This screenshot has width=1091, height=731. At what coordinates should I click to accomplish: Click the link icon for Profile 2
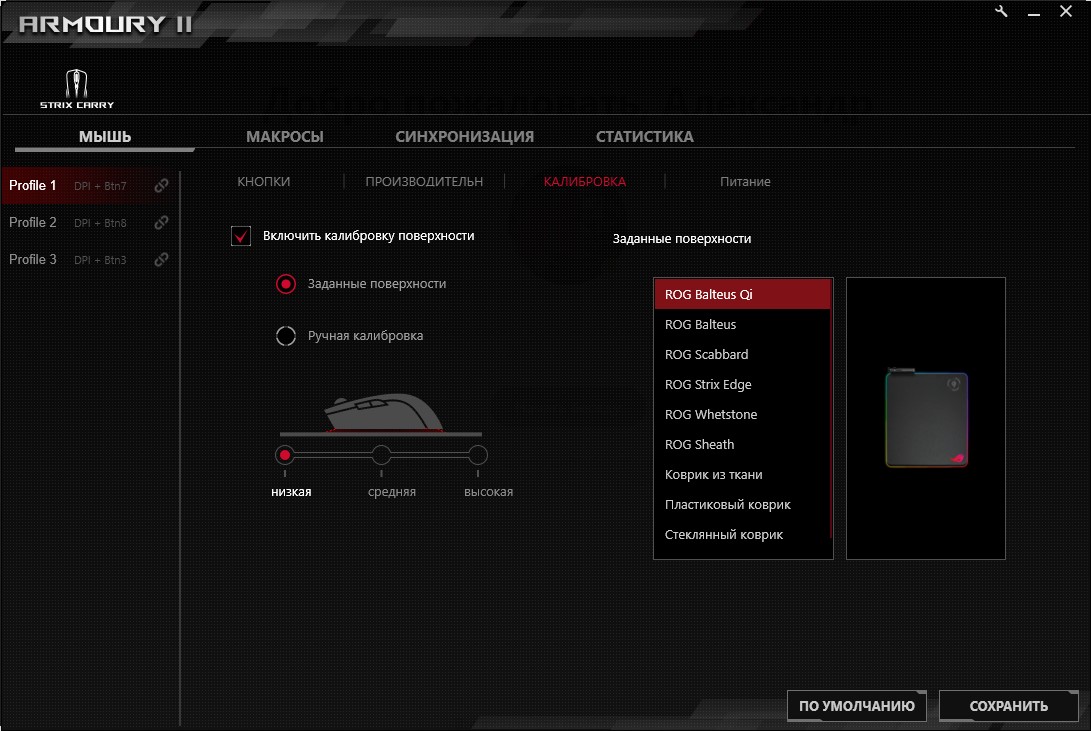(x=161, y=223)
